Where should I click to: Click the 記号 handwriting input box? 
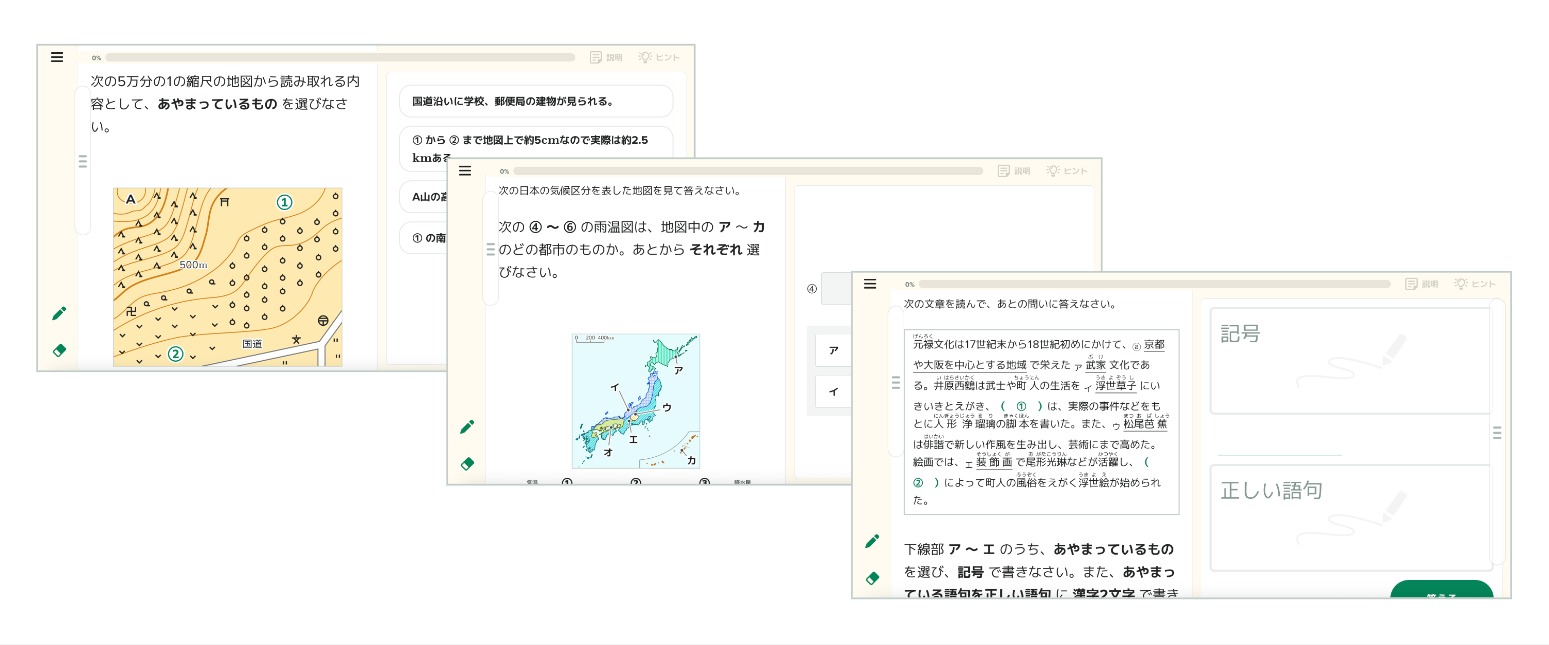(1350, 361)
